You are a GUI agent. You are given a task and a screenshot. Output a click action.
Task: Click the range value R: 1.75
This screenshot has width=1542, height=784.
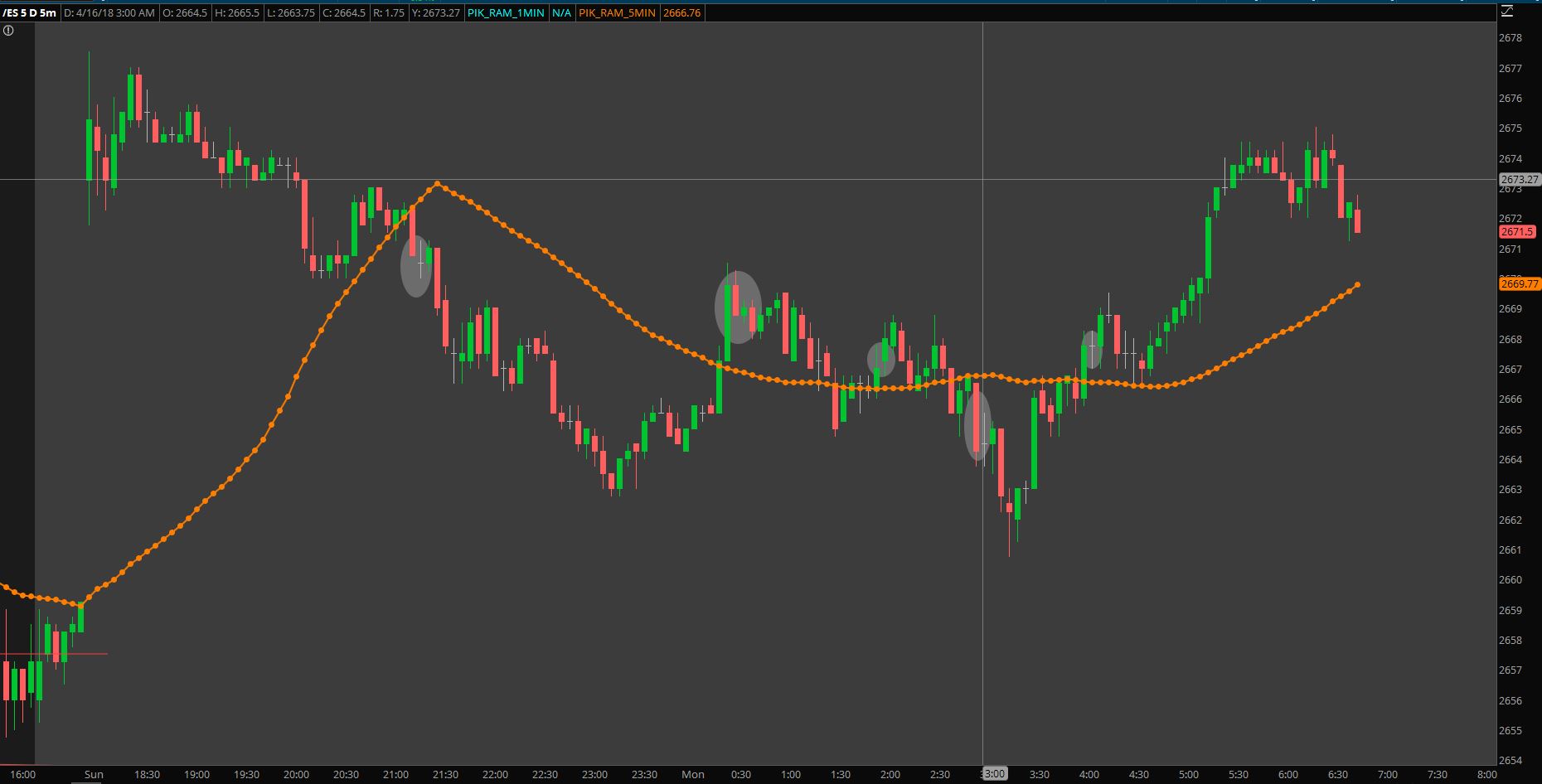[389, 13]
